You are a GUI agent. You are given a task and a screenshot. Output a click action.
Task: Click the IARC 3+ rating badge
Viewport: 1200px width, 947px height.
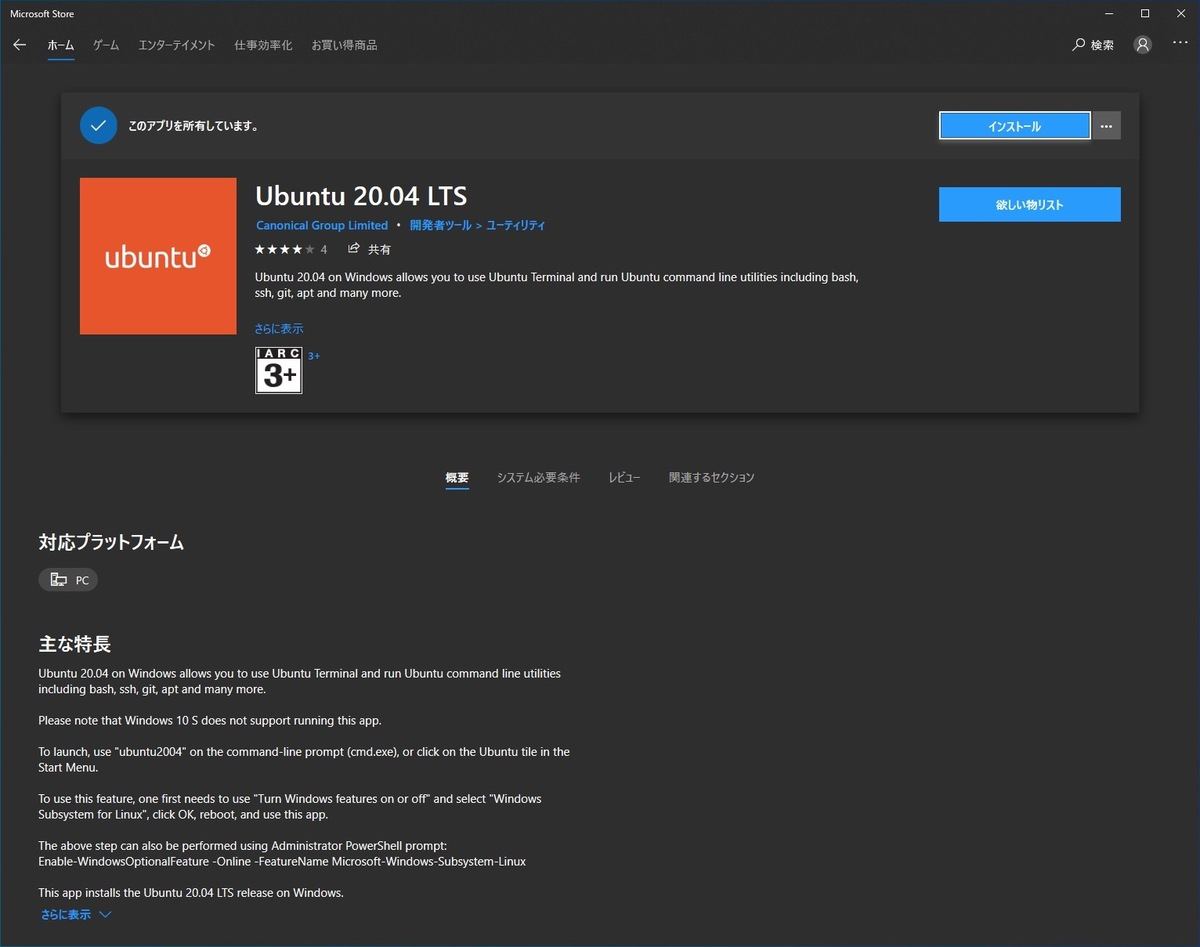click(x=279, y=370)
